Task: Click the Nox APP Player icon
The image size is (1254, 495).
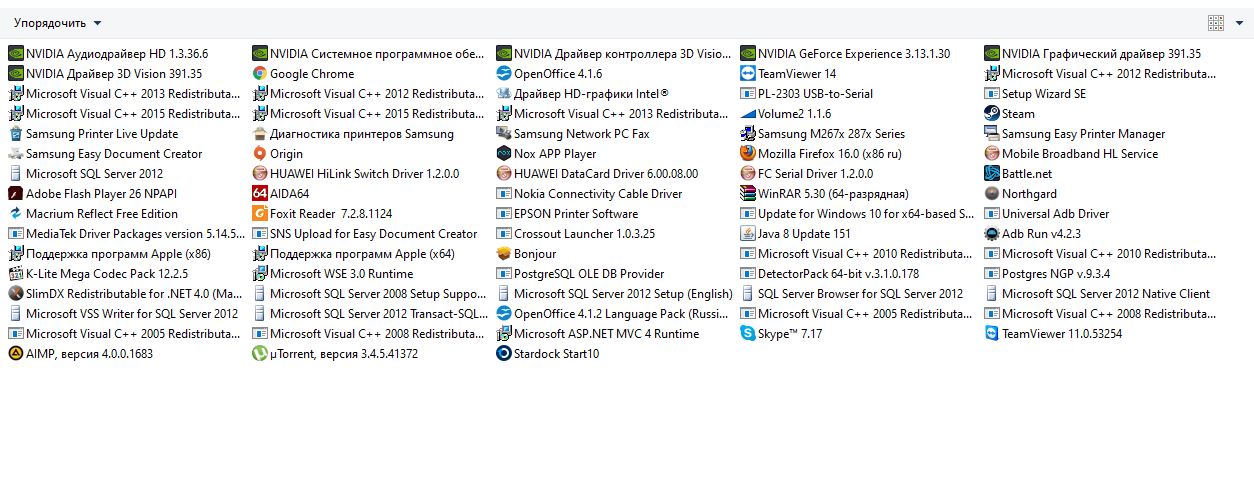Action: (x=504, y=154)
